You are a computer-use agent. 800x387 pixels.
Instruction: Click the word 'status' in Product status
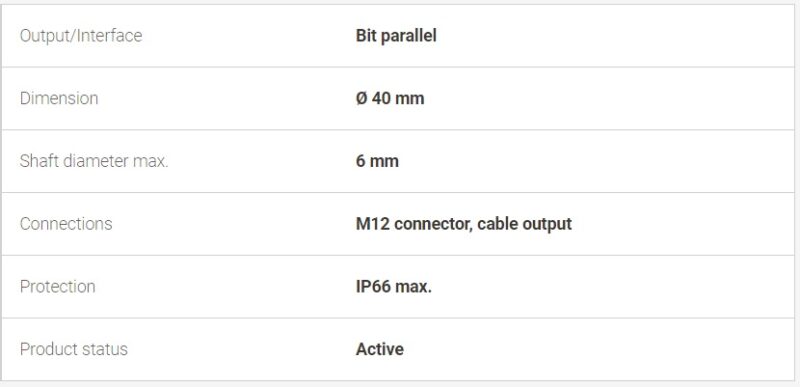click(106, 349)
